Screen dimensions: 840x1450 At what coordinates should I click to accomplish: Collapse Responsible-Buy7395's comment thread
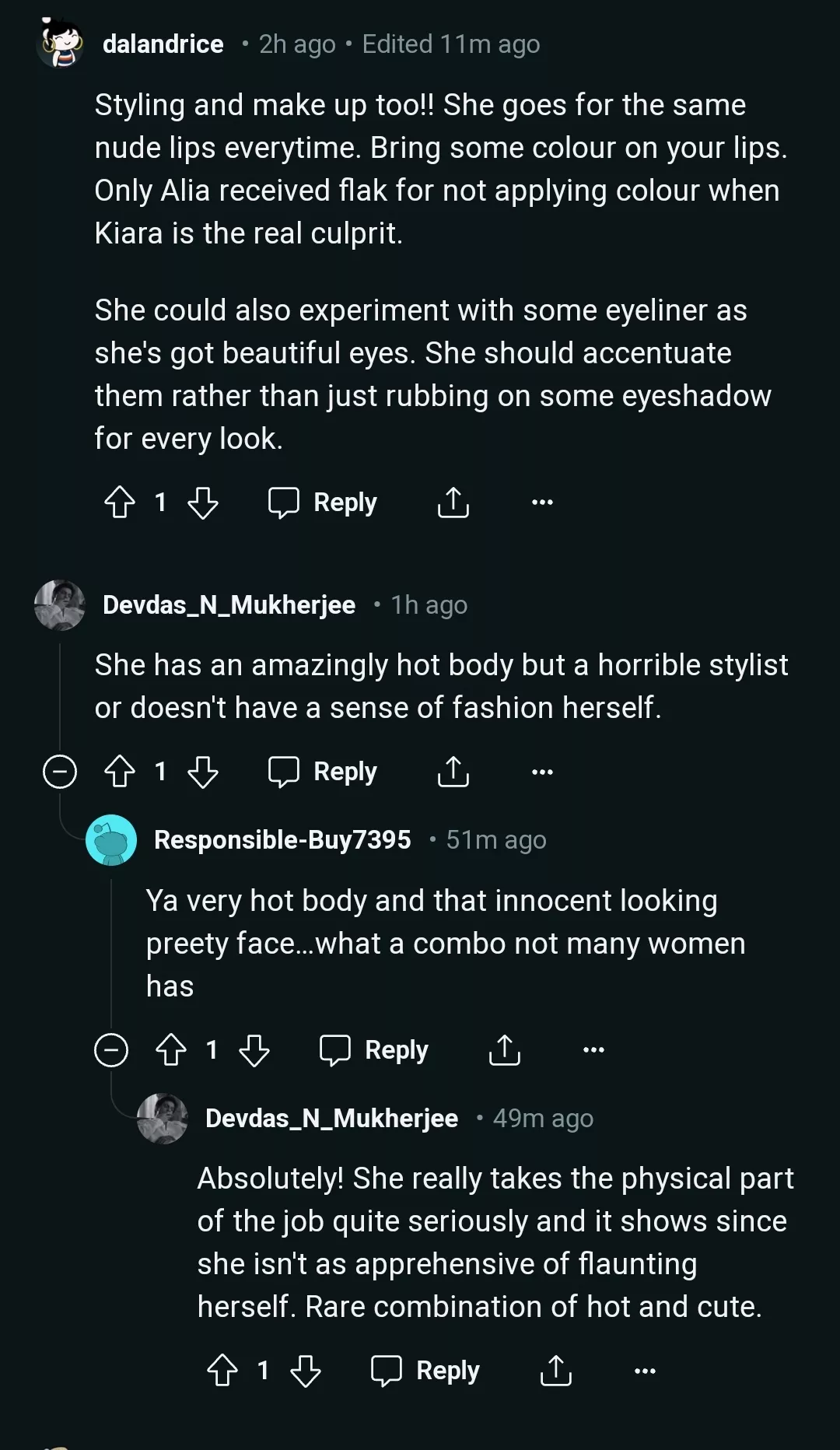(111, 1050)
